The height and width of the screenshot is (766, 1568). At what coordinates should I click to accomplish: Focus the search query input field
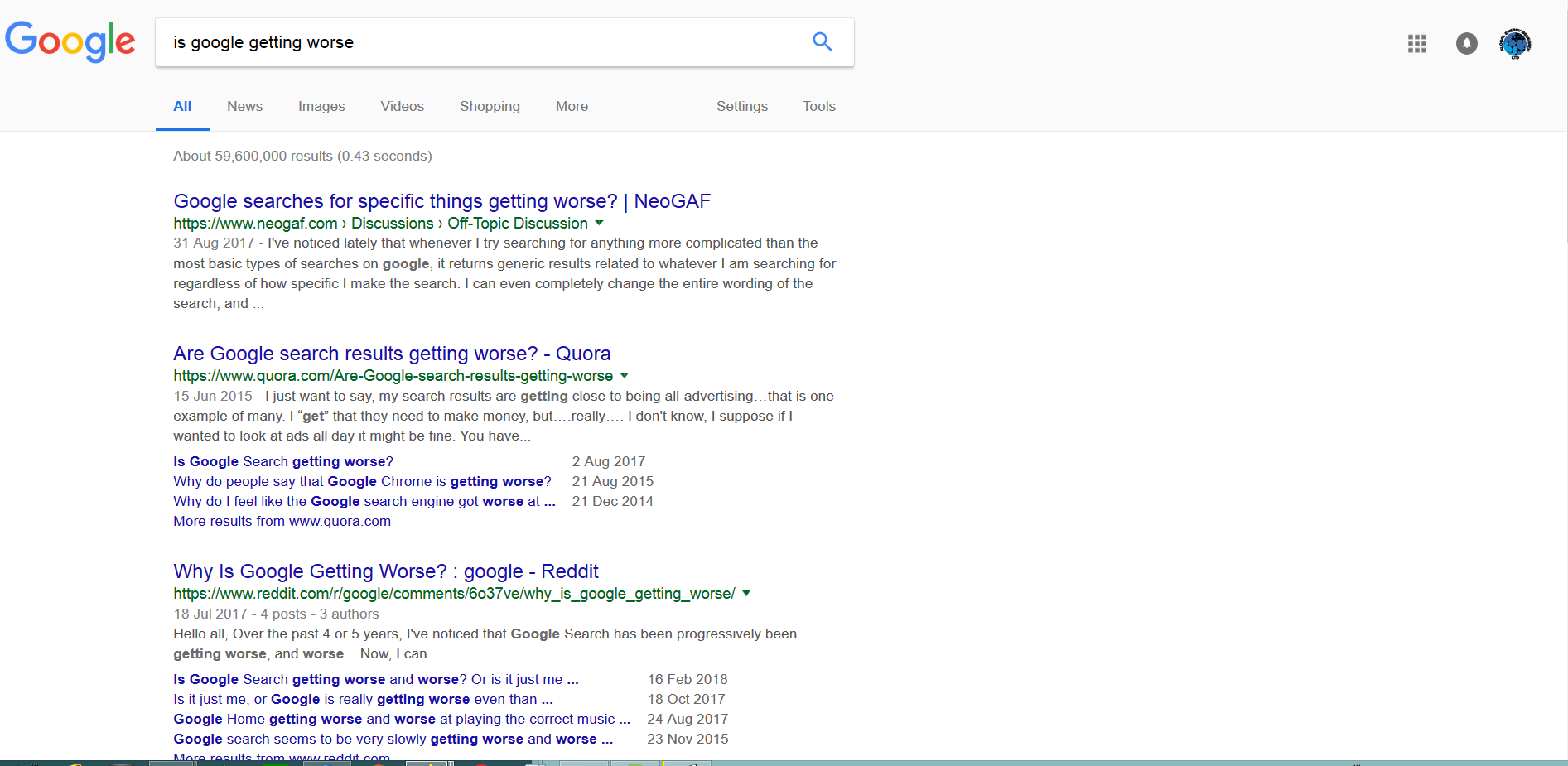pos(480,42)
